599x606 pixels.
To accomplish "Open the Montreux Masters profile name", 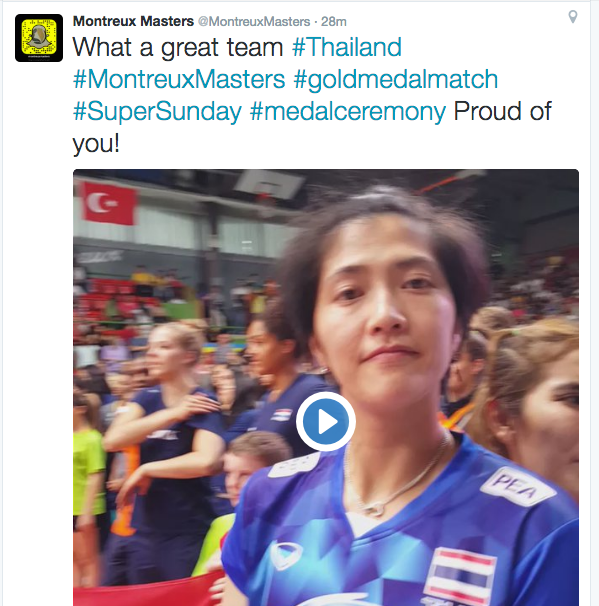I will [133, 21].
